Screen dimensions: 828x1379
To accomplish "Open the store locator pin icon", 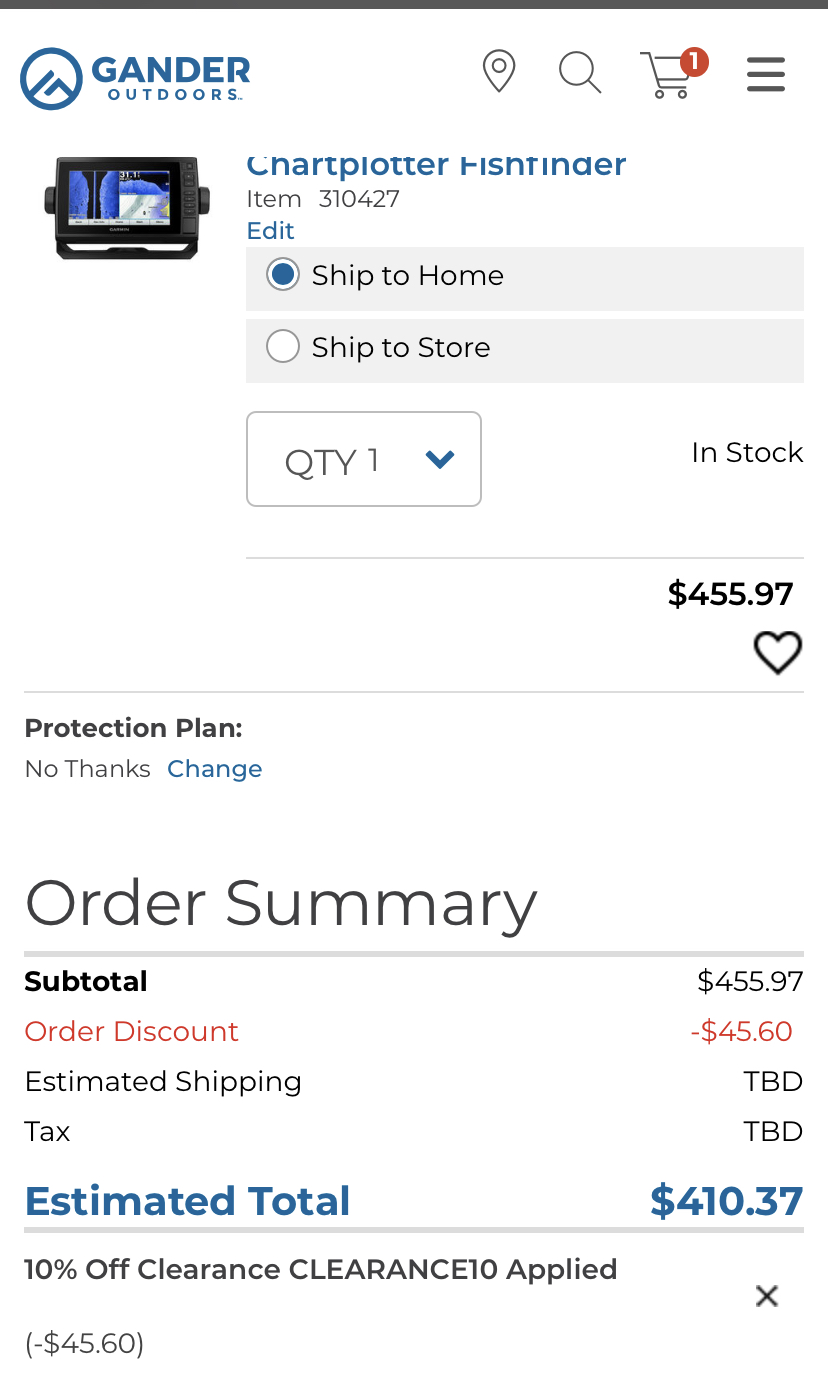I will tap(498, 72).
